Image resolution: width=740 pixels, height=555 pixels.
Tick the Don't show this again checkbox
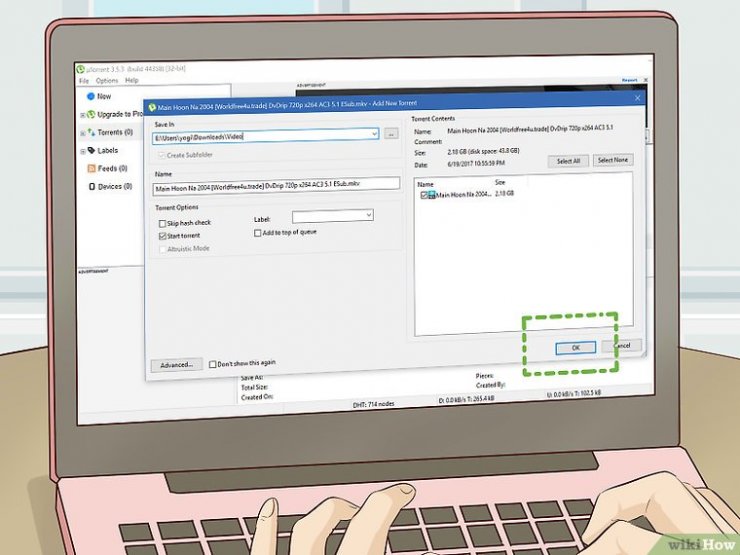coord(212,364)
